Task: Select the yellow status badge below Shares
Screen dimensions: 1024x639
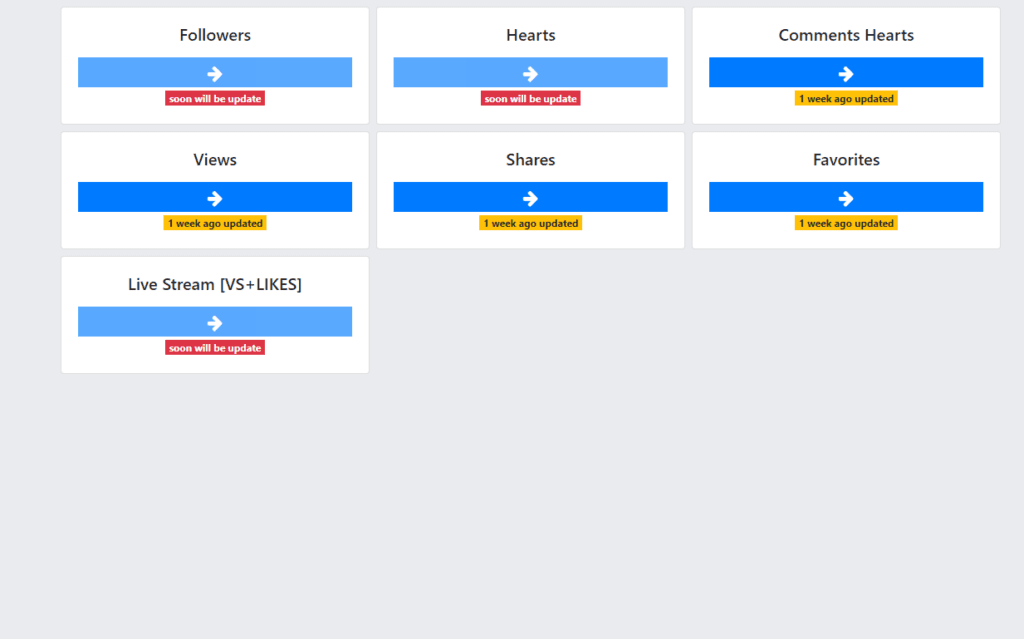Action: (x=530, y=224)
